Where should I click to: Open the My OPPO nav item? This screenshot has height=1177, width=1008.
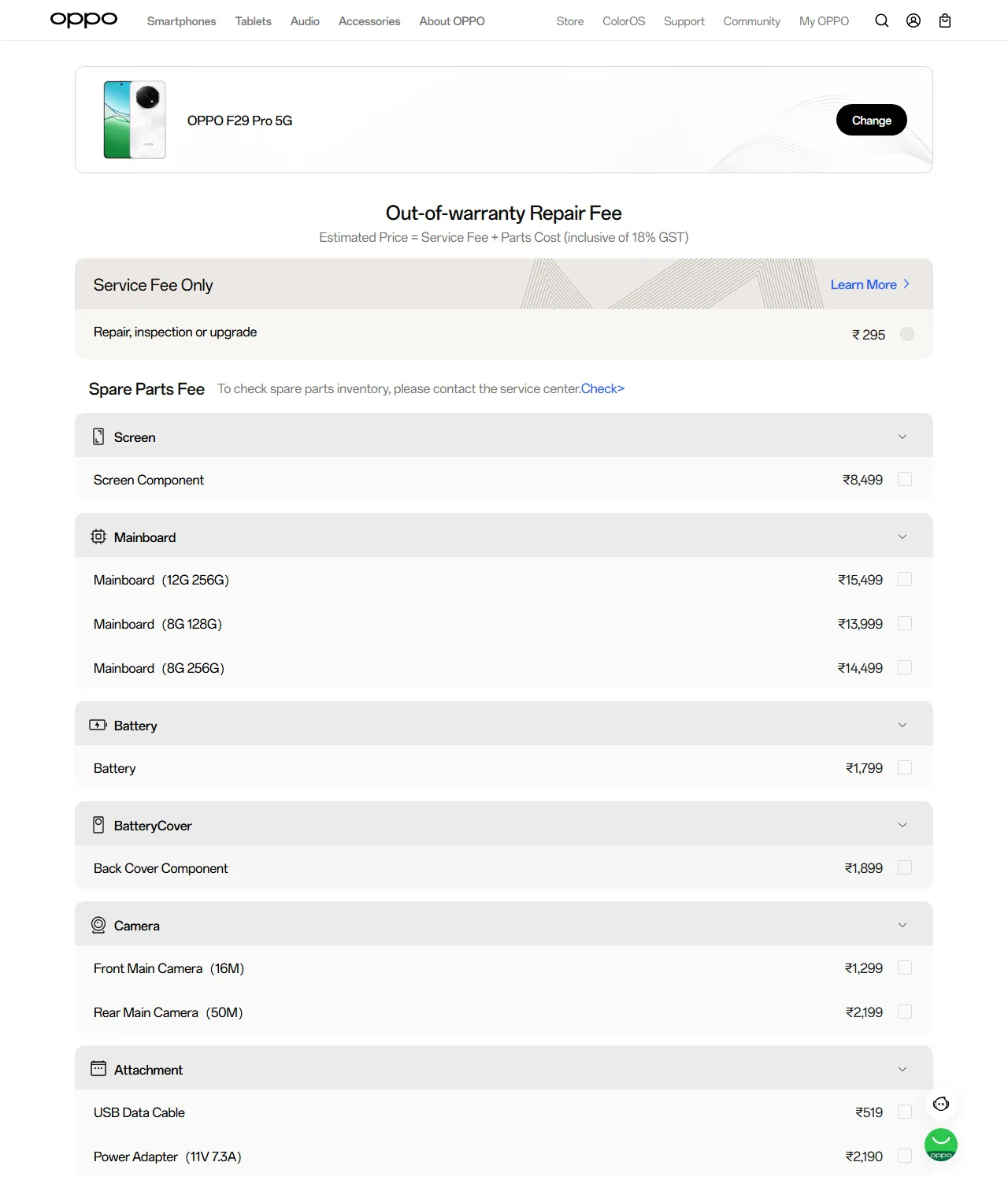(824, 21)
